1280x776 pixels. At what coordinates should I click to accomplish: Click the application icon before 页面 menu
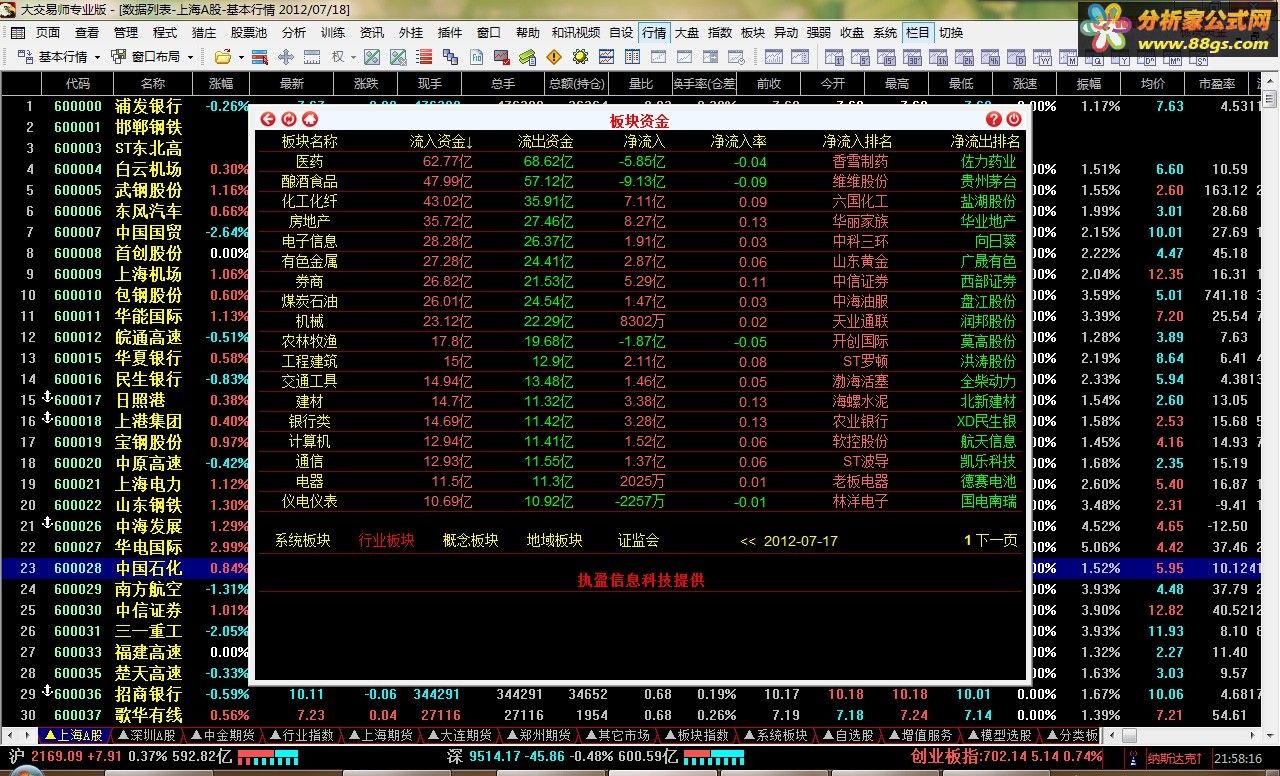tap(19, 32)
